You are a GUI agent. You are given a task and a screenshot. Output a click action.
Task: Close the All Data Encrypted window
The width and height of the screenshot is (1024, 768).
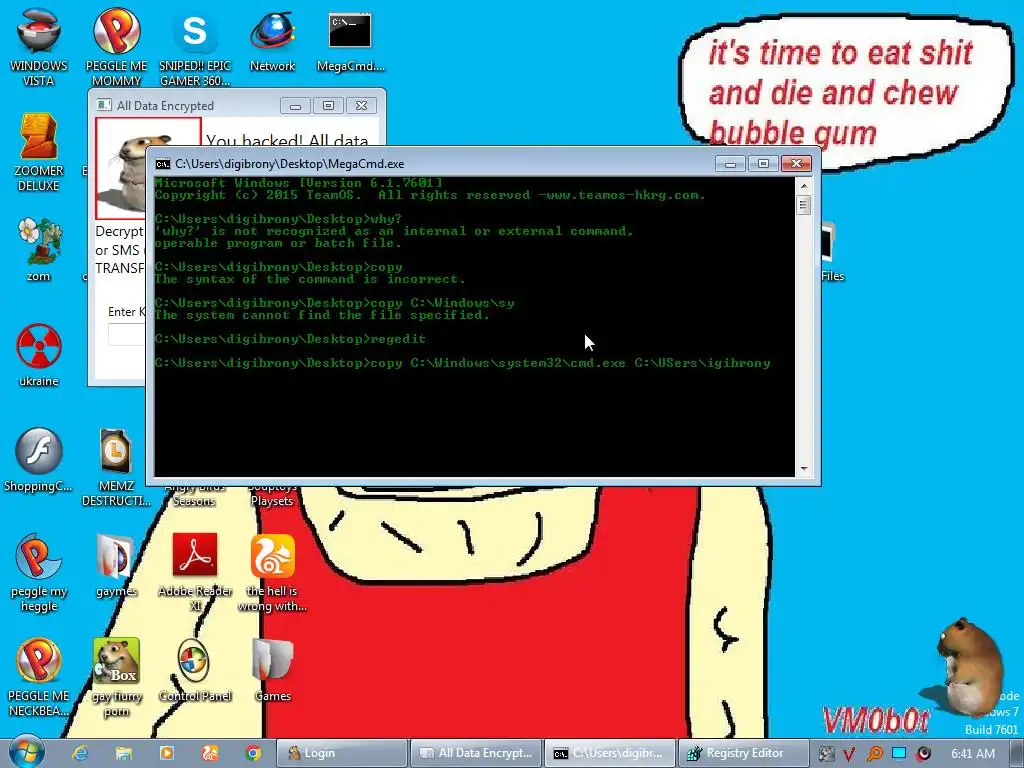coord(361,106)
